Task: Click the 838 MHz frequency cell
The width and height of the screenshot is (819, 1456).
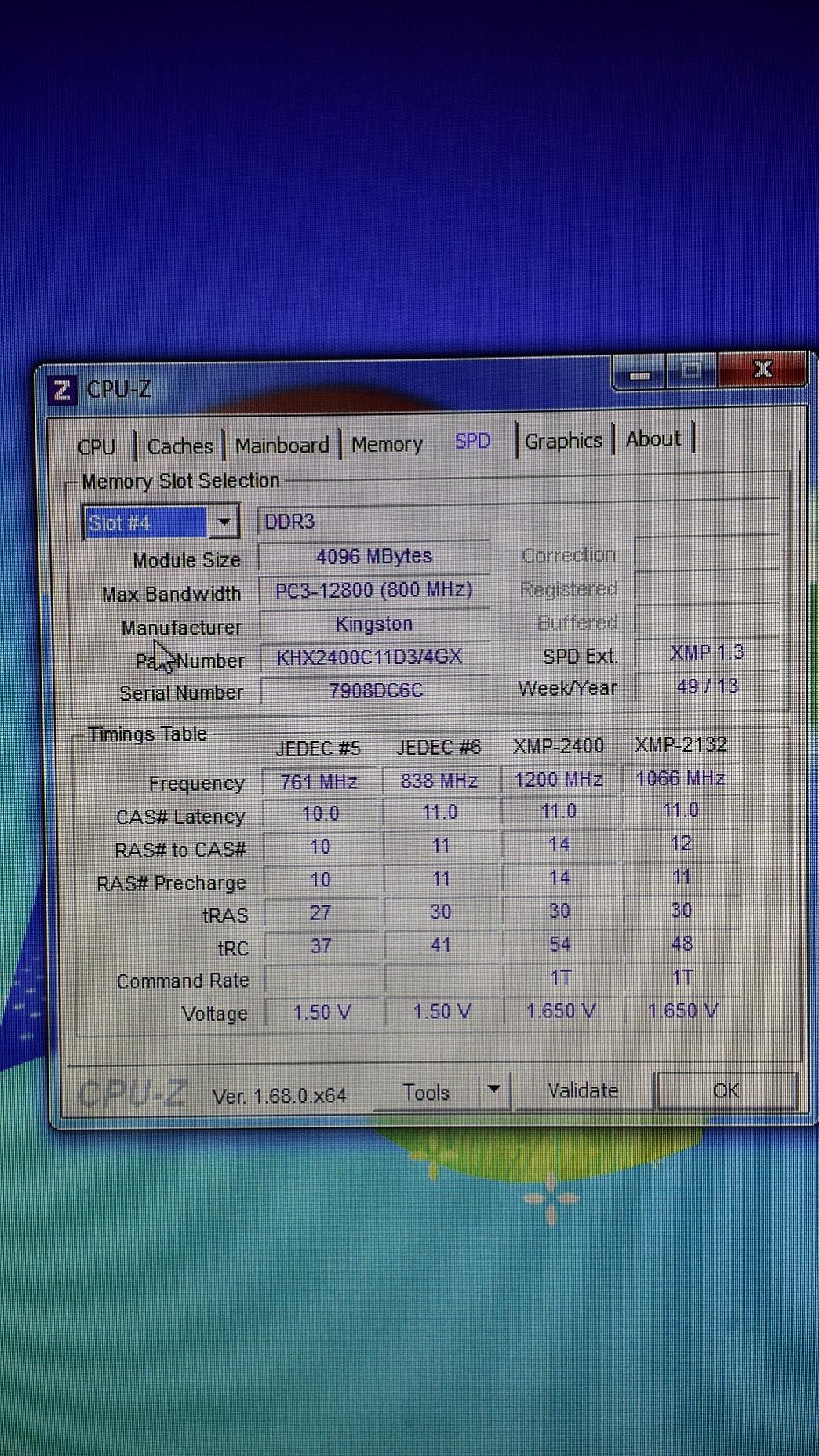Action: (x=439, y=781)
